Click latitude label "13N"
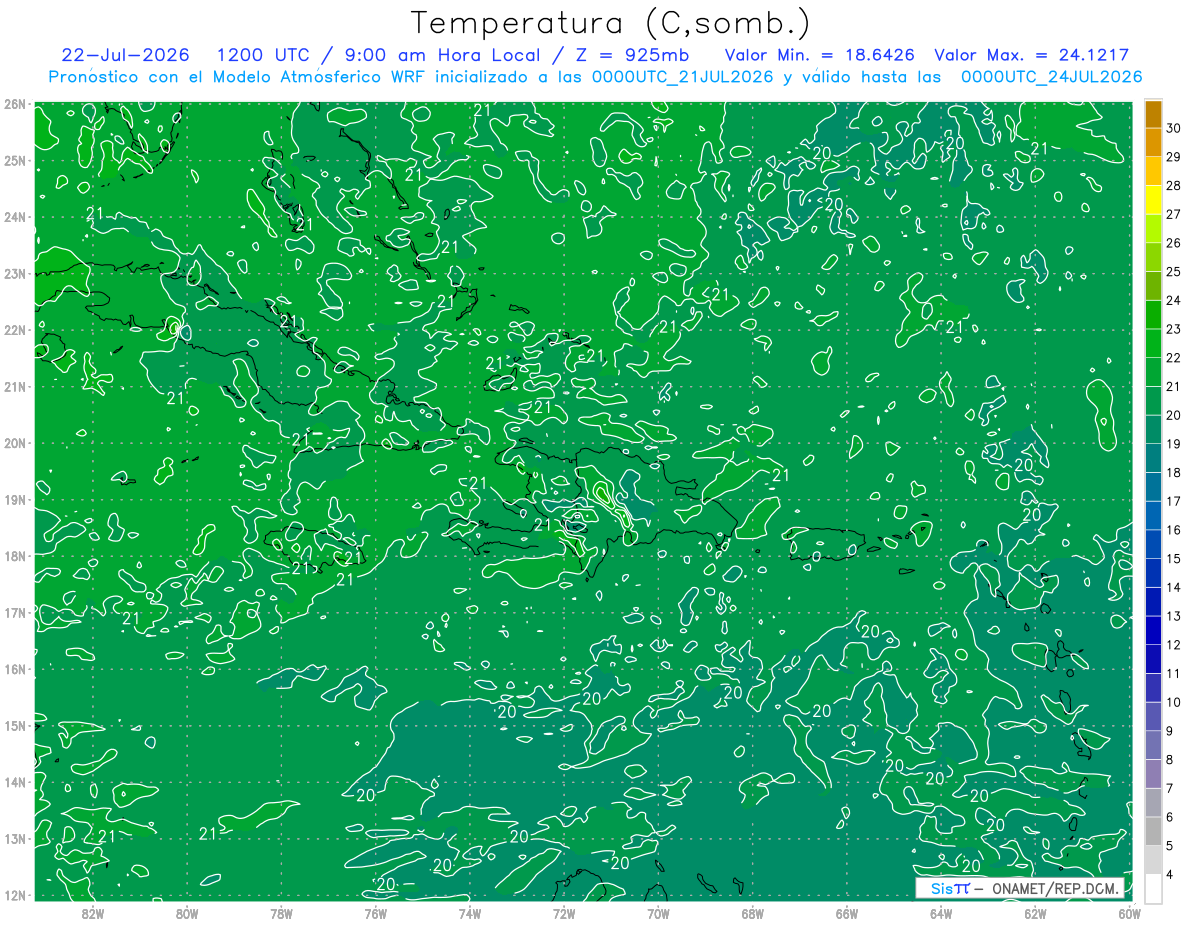 click(14, 838)
